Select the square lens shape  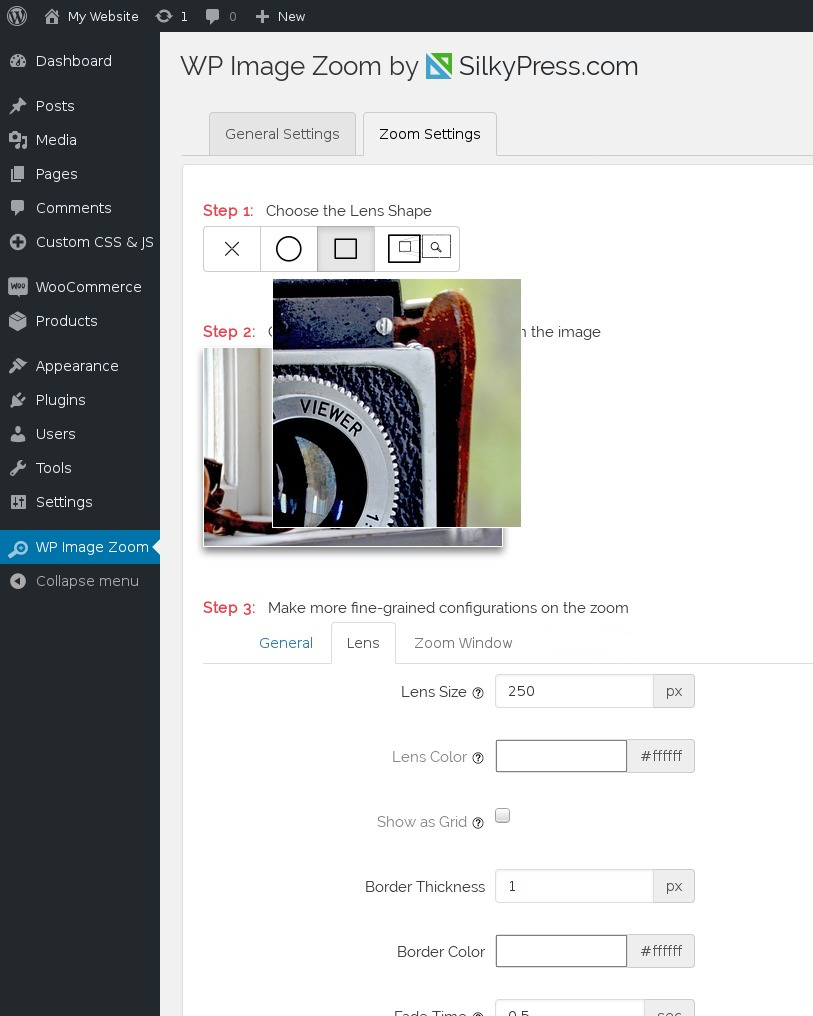(x=345, y=249)
